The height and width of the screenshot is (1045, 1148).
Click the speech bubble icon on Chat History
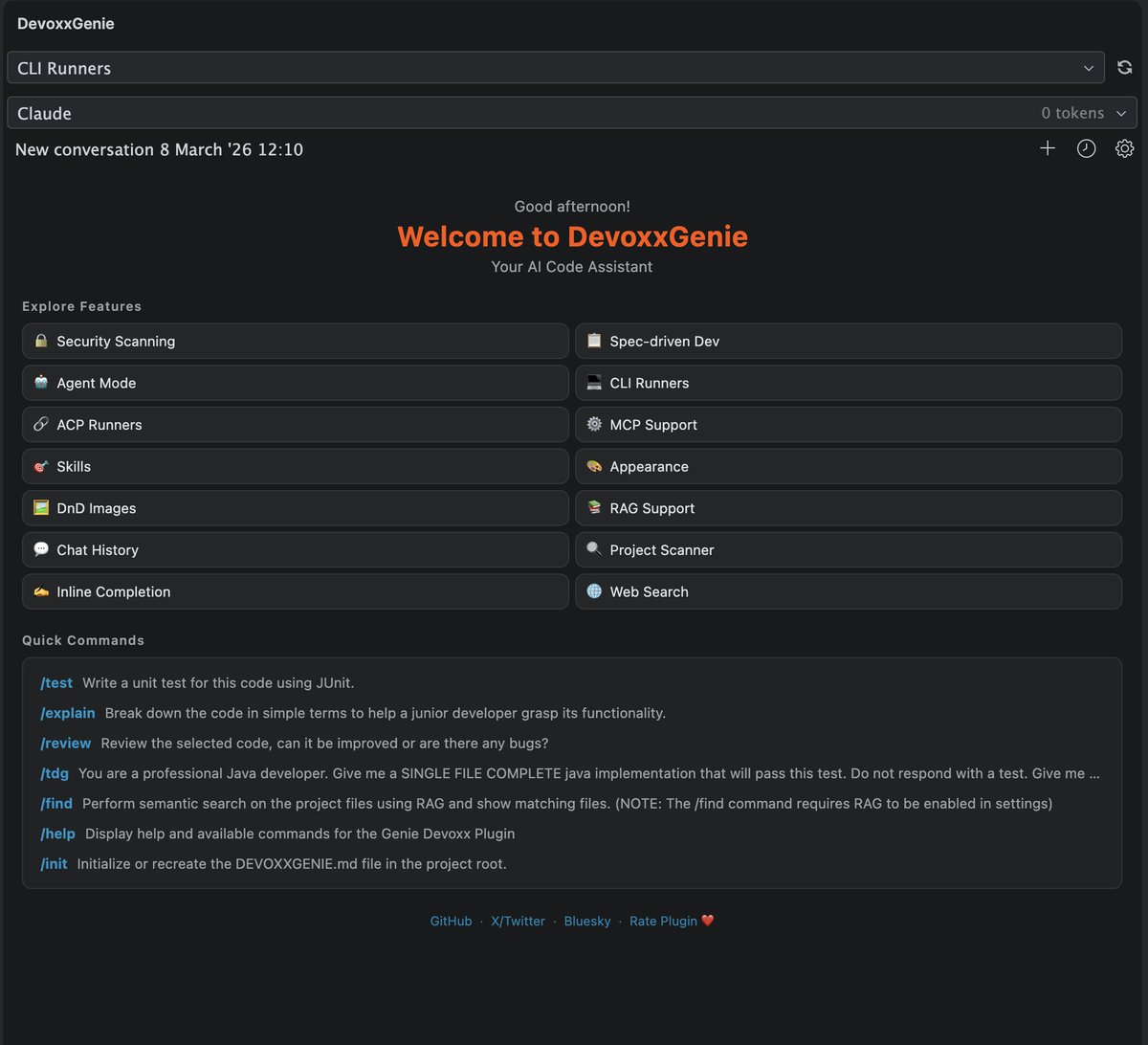tap(40, 549)
